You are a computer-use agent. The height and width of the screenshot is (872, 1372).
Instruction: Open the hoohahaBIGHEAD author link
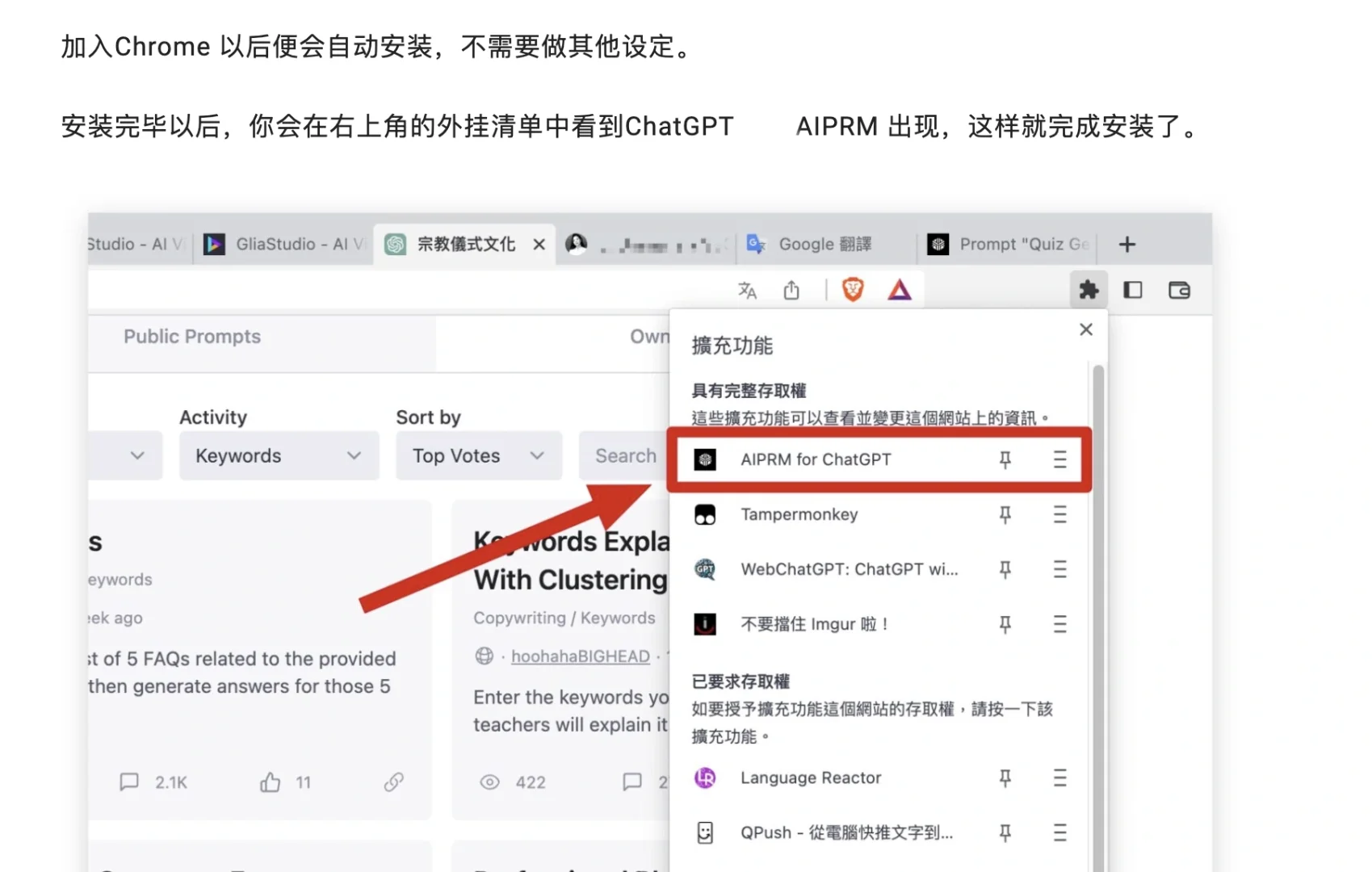point(581,656)
